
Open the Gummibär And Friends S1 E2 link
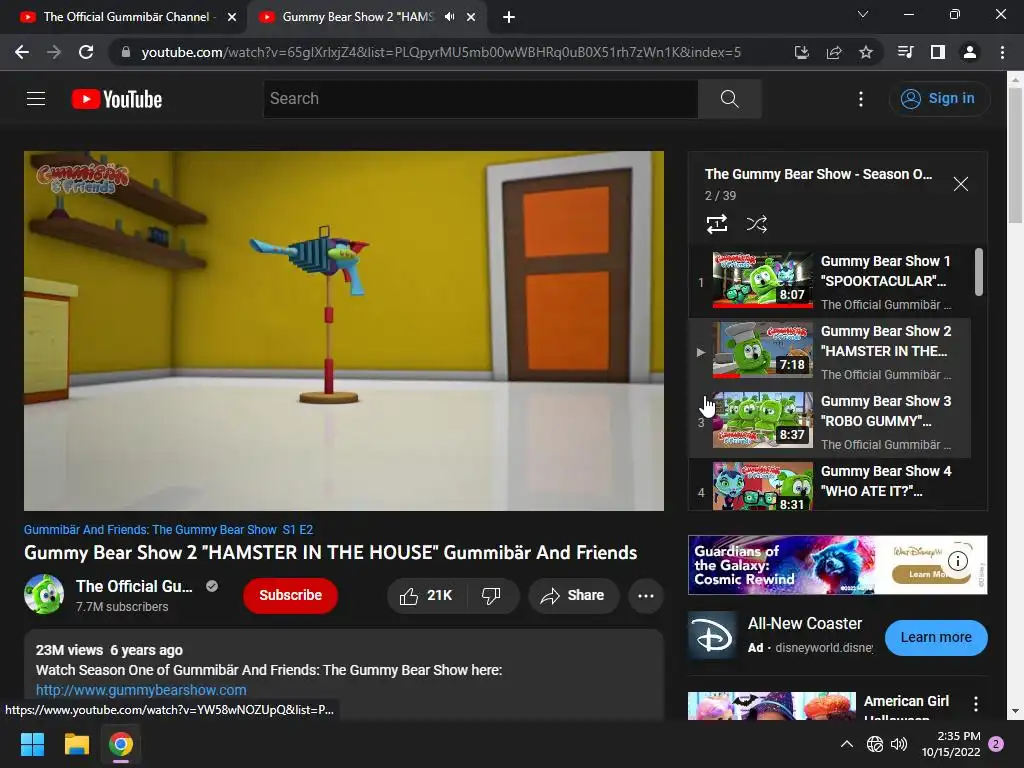pos(168,530)
